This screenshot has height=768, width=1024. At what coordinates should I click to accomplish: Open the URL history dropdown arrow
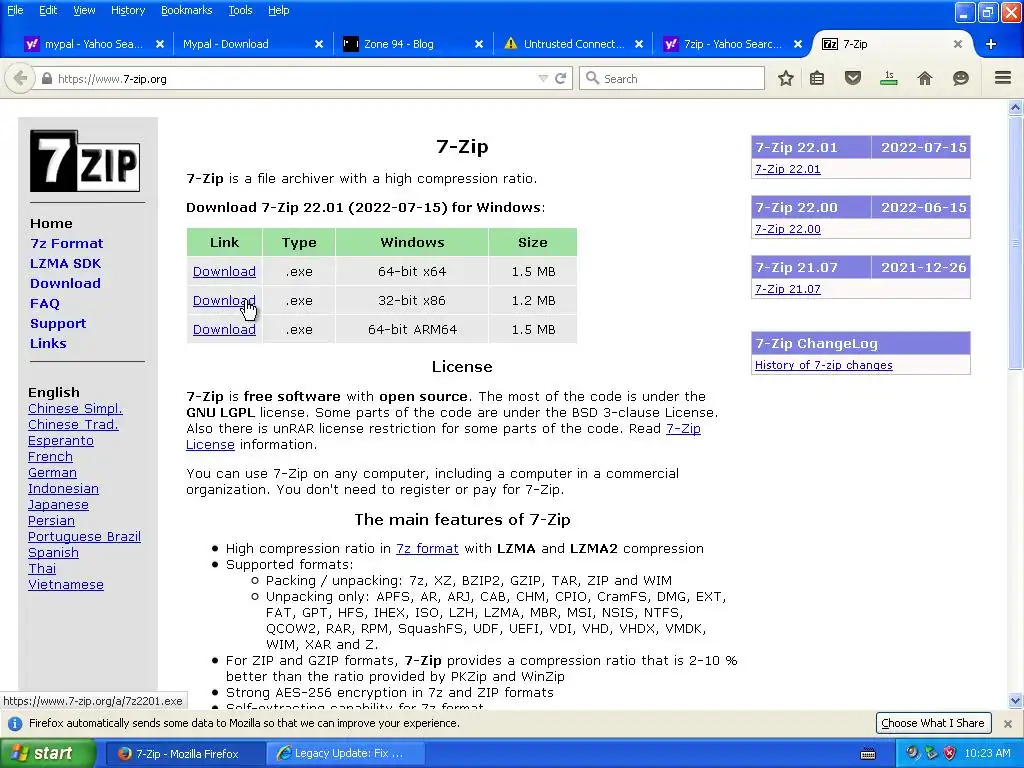[543, 78]
